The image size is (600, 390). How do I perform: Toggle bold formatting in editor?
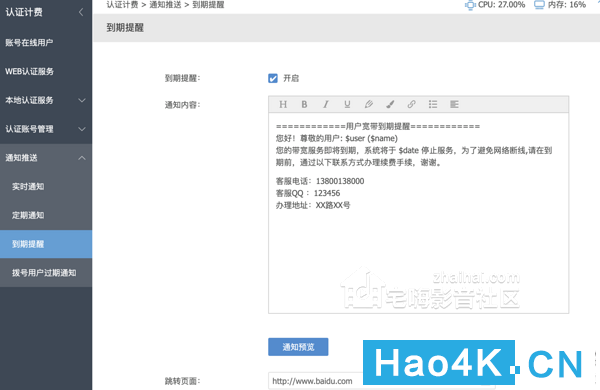pos(304,104)
